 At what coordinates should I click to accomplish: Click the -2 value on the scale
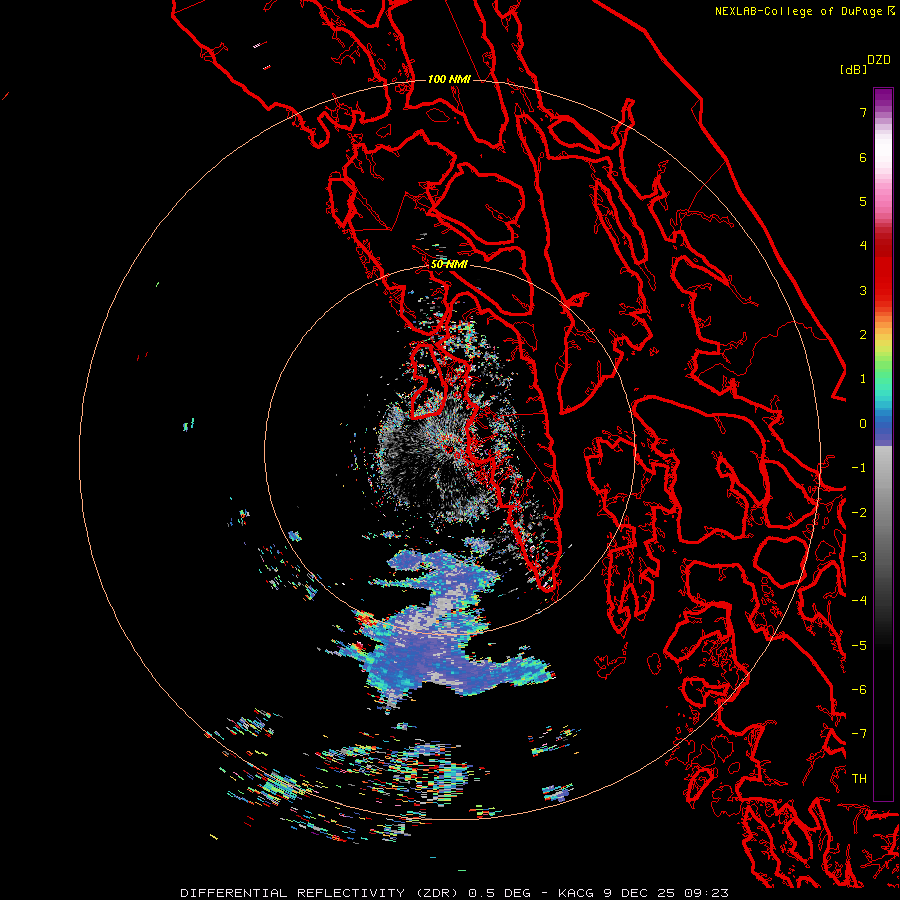click(859, 513)
